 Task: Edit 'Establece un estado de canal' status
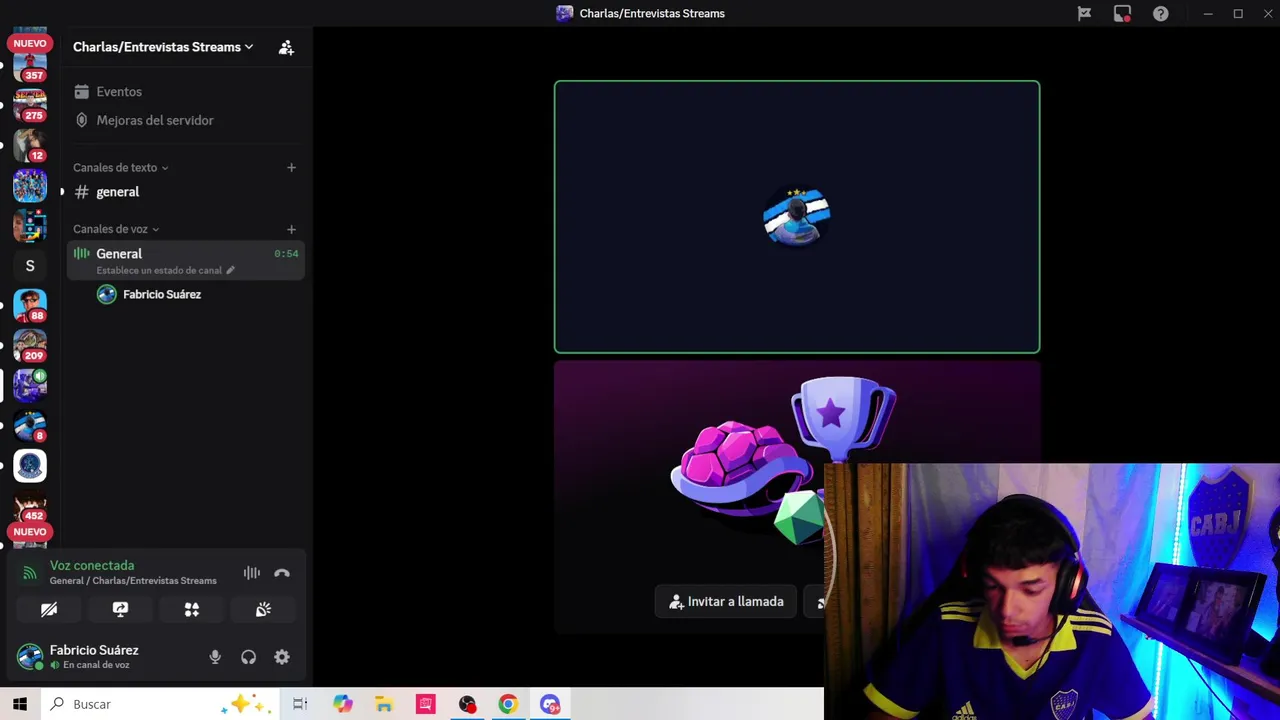(x=165, y=270)
